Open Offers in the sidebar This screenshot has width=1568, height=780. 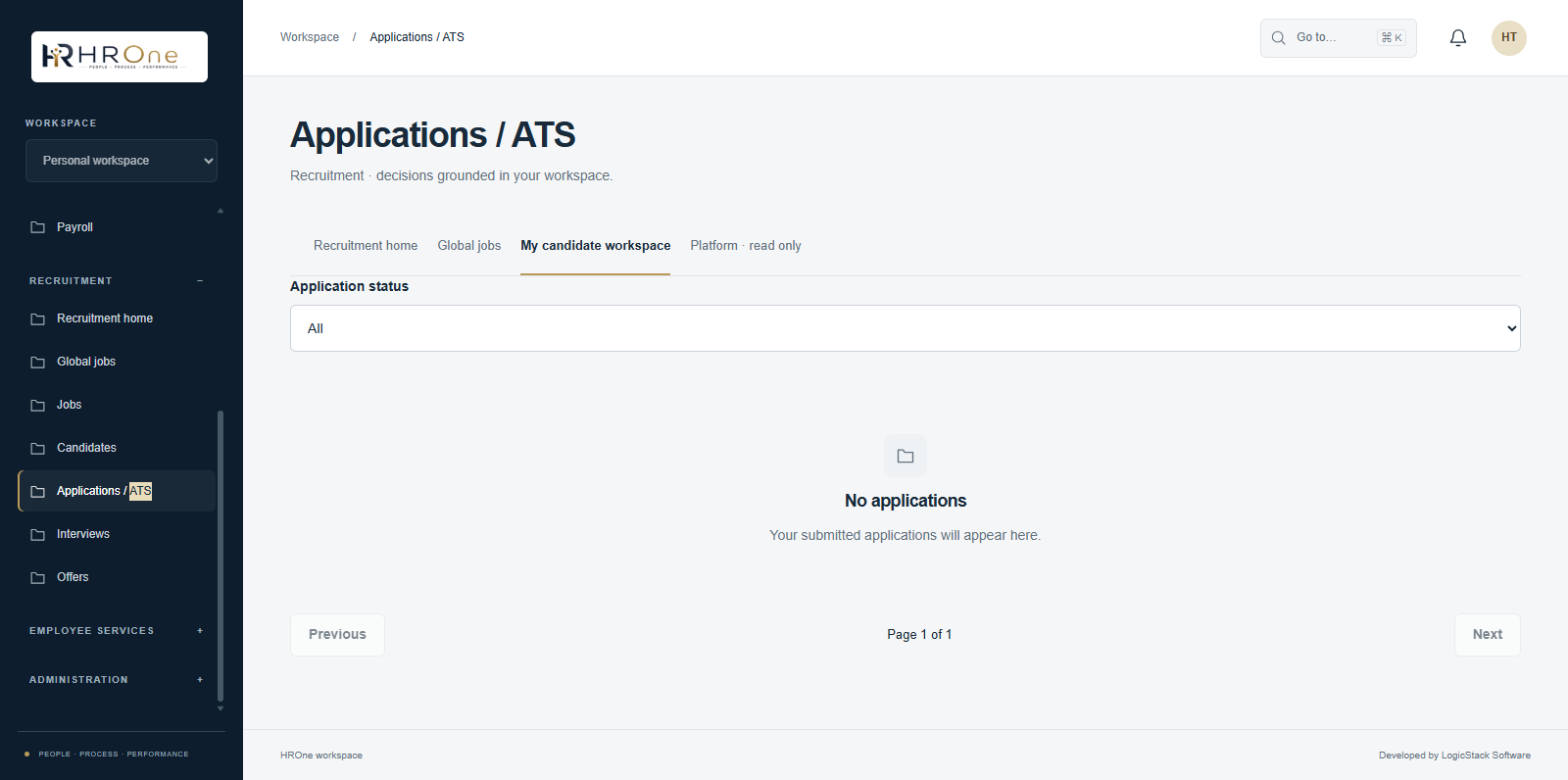[118, 577]
